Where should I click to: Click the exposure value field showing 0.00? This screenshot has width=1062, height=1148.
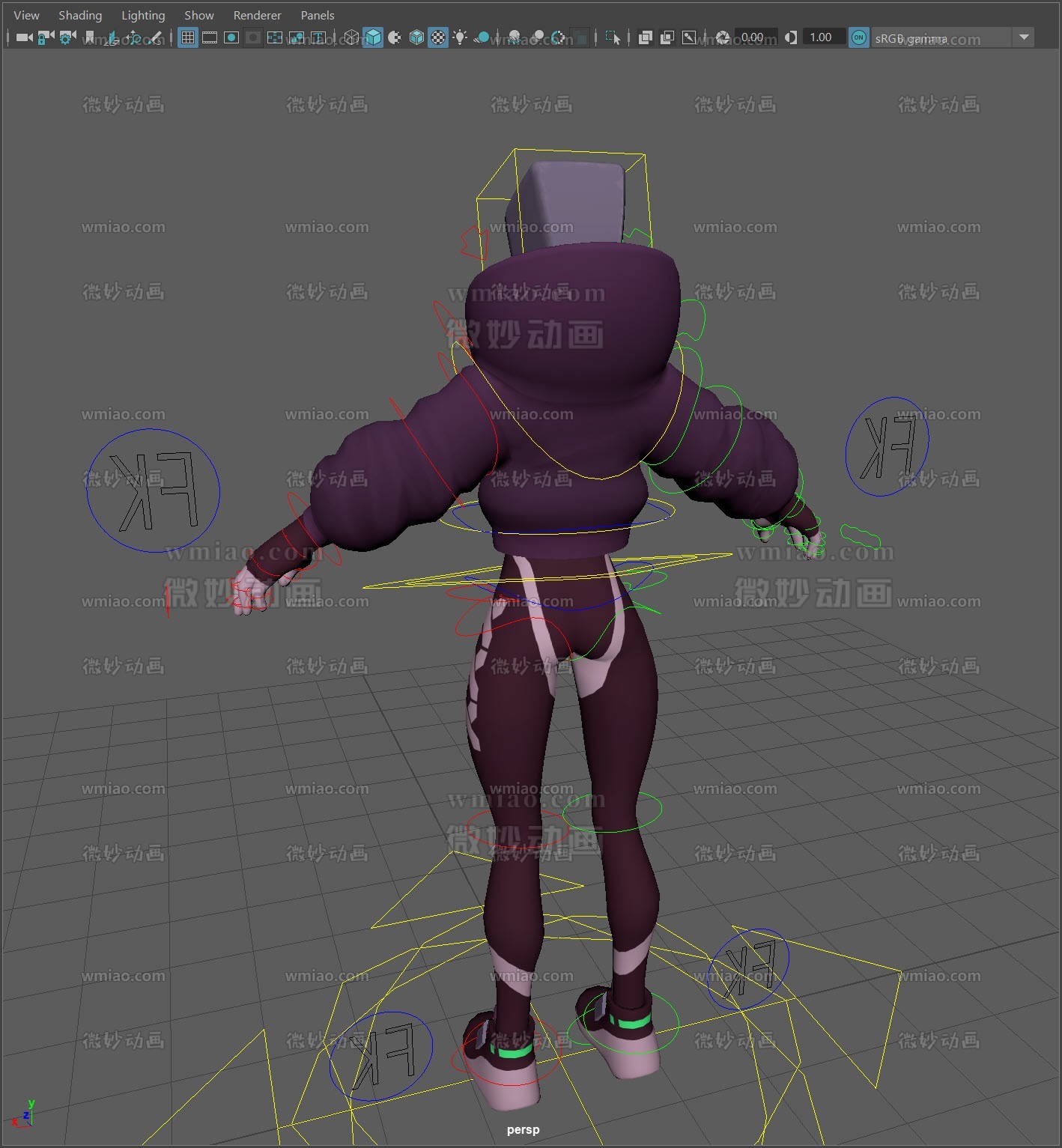(753, 37)
